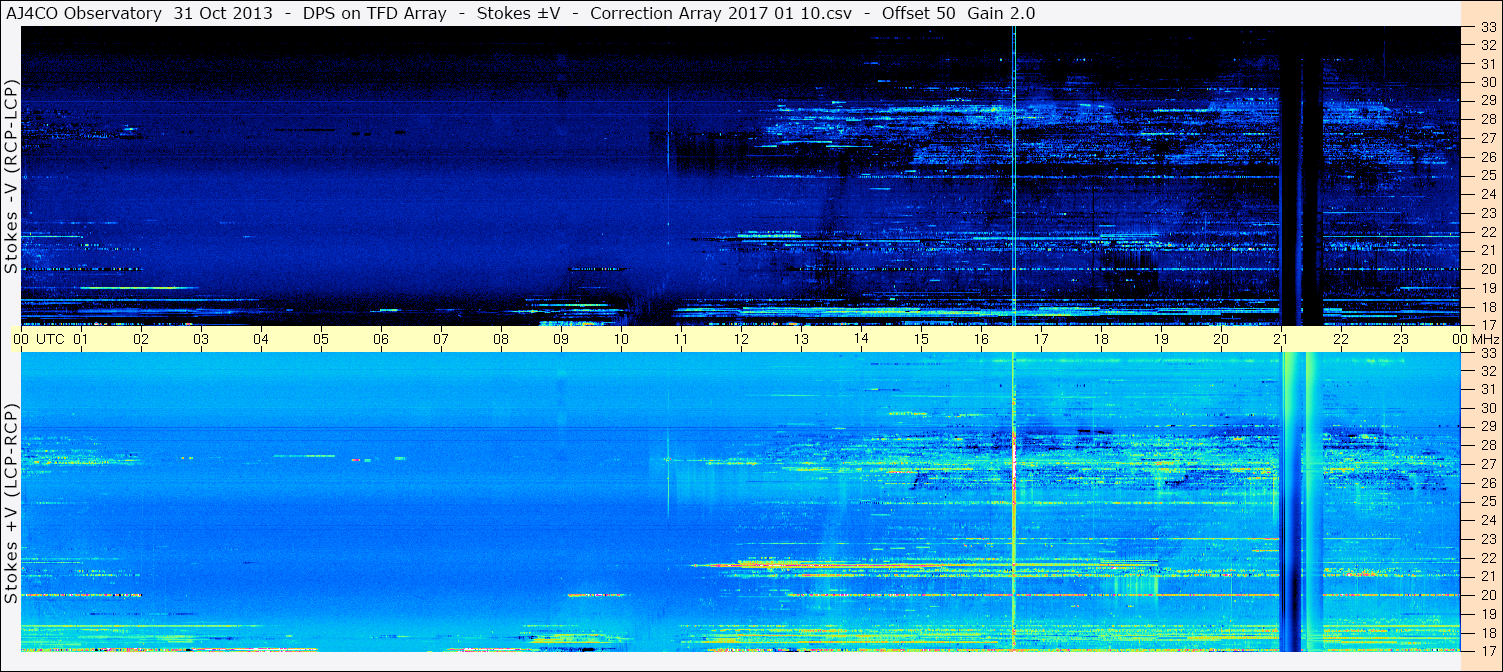Click the 27 MHz tick label, upper Stokes -V panel
The image size is (1503, 672).
click(1488, 138)
